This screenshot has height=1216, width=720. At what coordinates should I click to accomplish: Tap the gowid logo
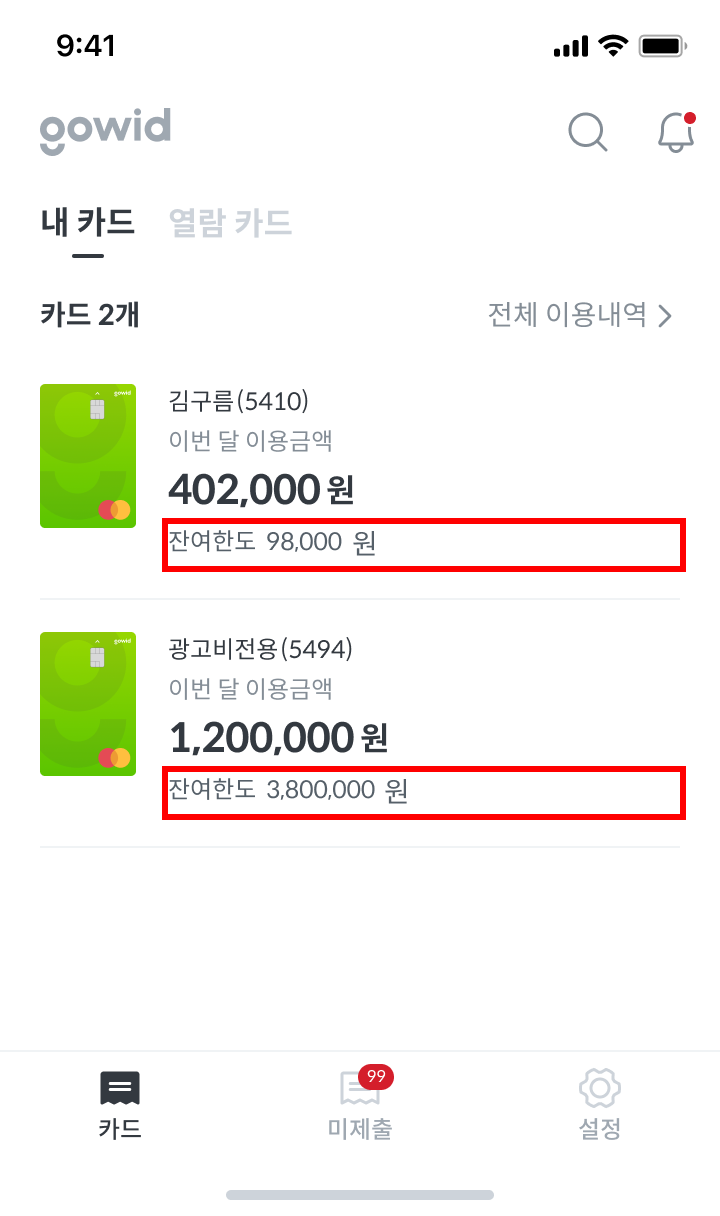pos(105,132)
